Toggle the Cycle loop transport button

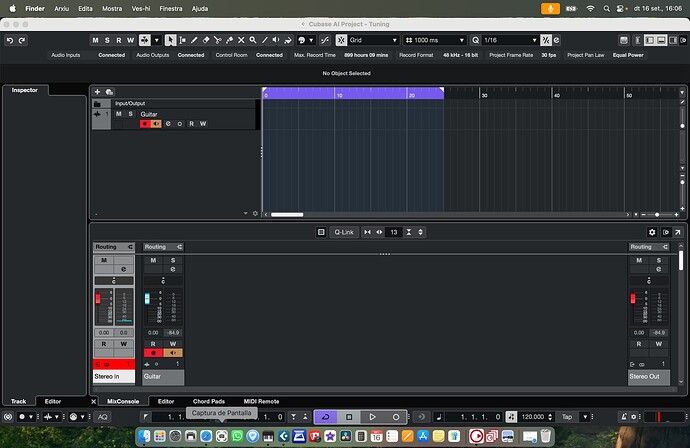click(x=326, y=417)
